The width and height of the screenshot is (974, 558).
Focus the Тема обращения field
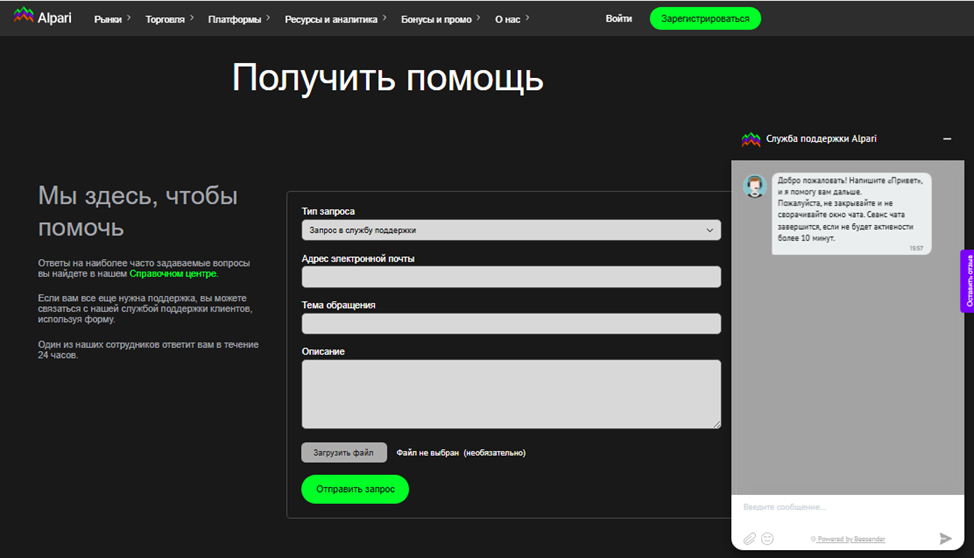(x=511, y=323)
